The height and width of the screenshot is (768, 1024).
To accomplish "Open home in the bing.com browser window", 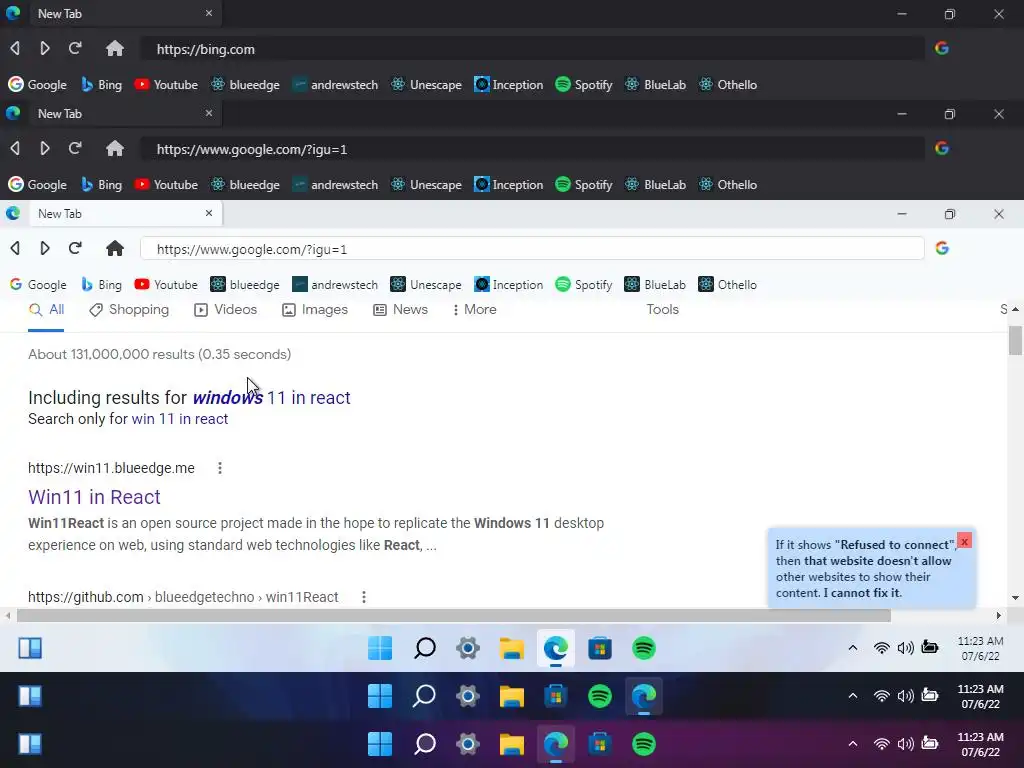I will click(x=115, y=48).
